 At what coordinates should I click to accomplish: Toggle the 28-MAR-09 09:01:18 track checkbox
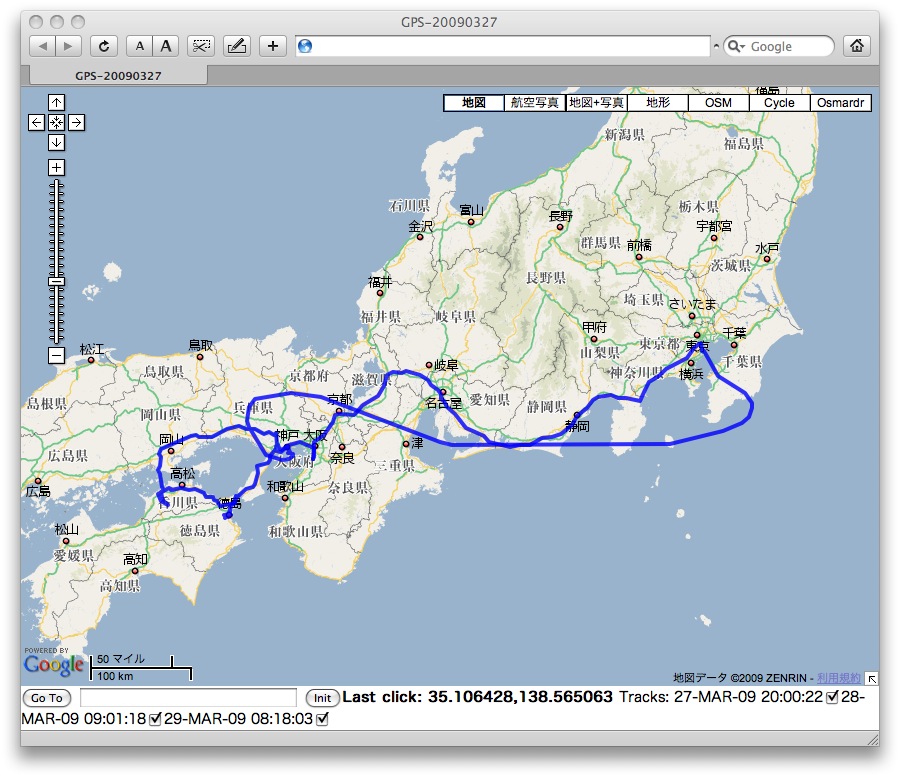pos(155,719)
